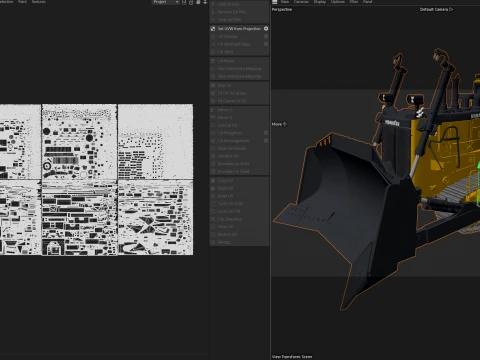The width and height of the screenshot is (480, 360).
Task: Apply the Mirror V command
Action: coord(239,117)
